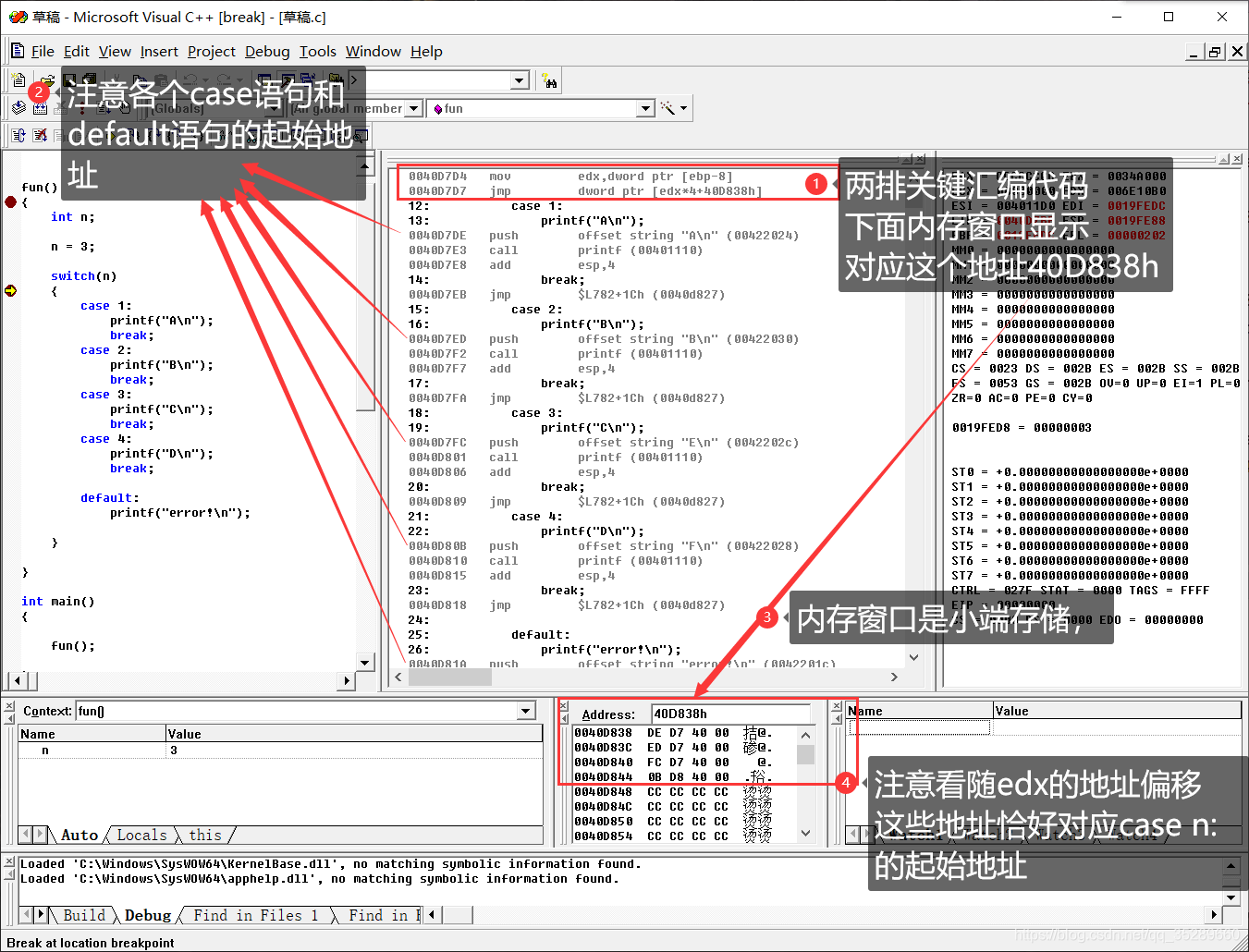Open the Context fun() dropdown
The width and height of the screenshot is (1249, 952).
526,711
